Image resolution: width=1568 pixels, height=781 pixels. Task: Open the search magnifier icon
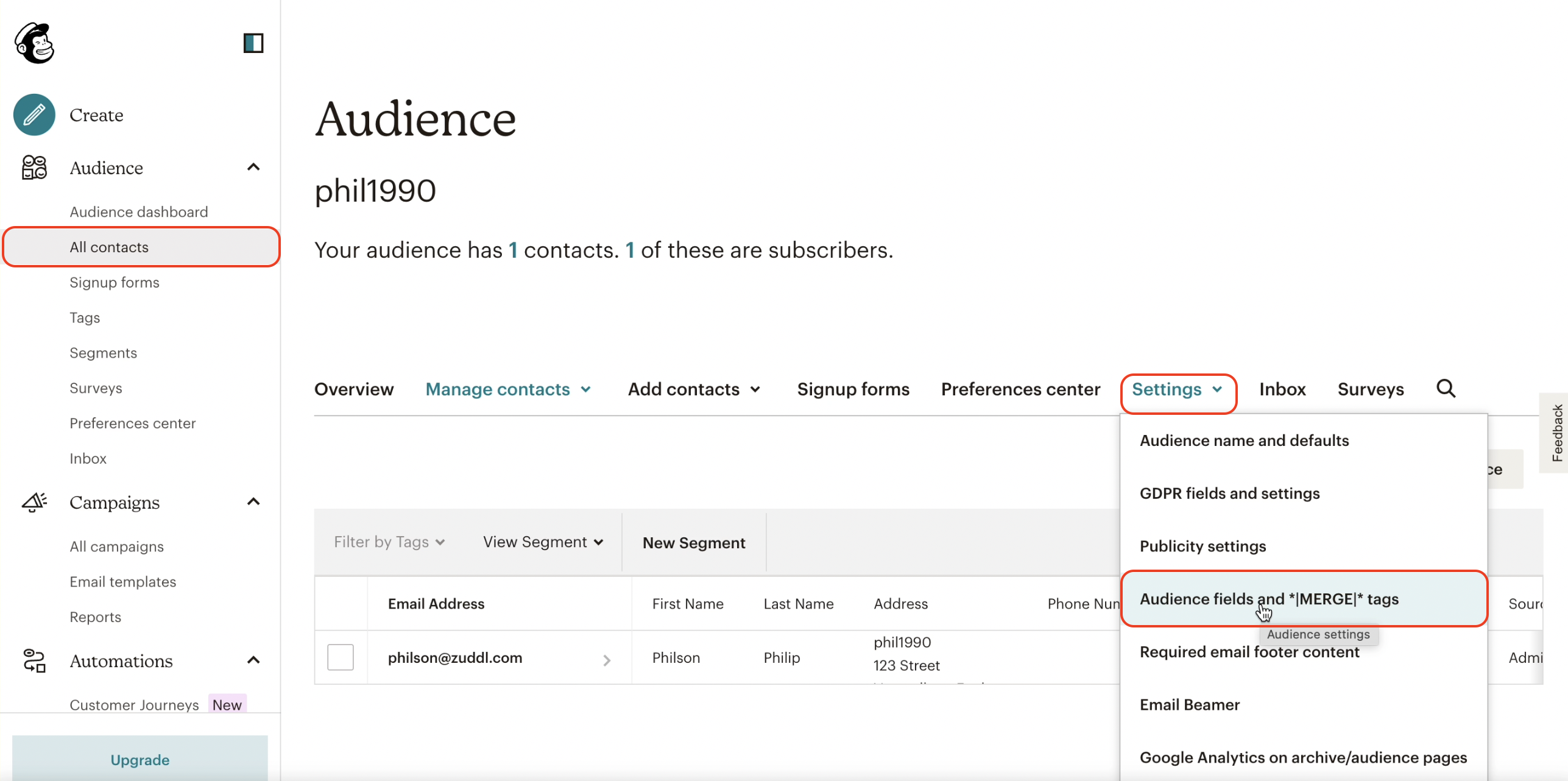(1446, 389)
